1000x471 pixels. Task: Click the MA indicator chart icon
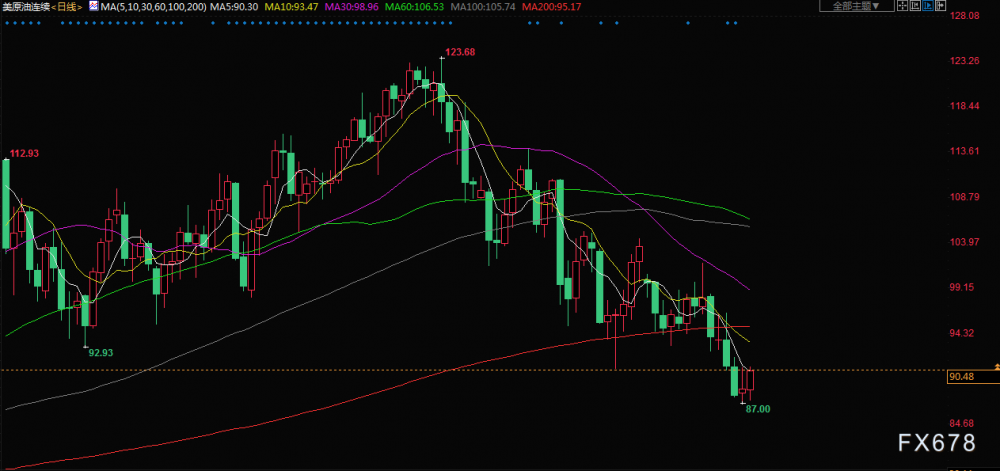(x=93, y=6)
